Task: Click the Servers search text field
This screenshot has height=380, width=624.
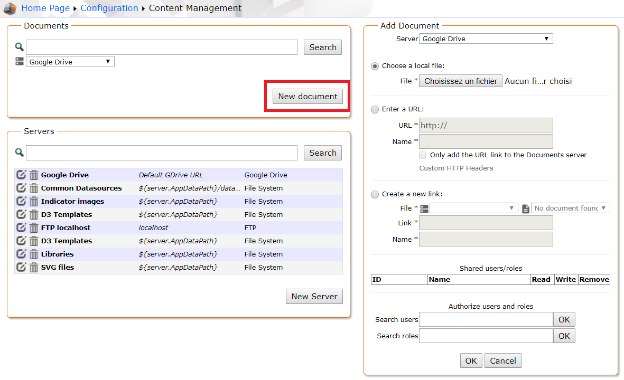Action: tap(162, 153)
